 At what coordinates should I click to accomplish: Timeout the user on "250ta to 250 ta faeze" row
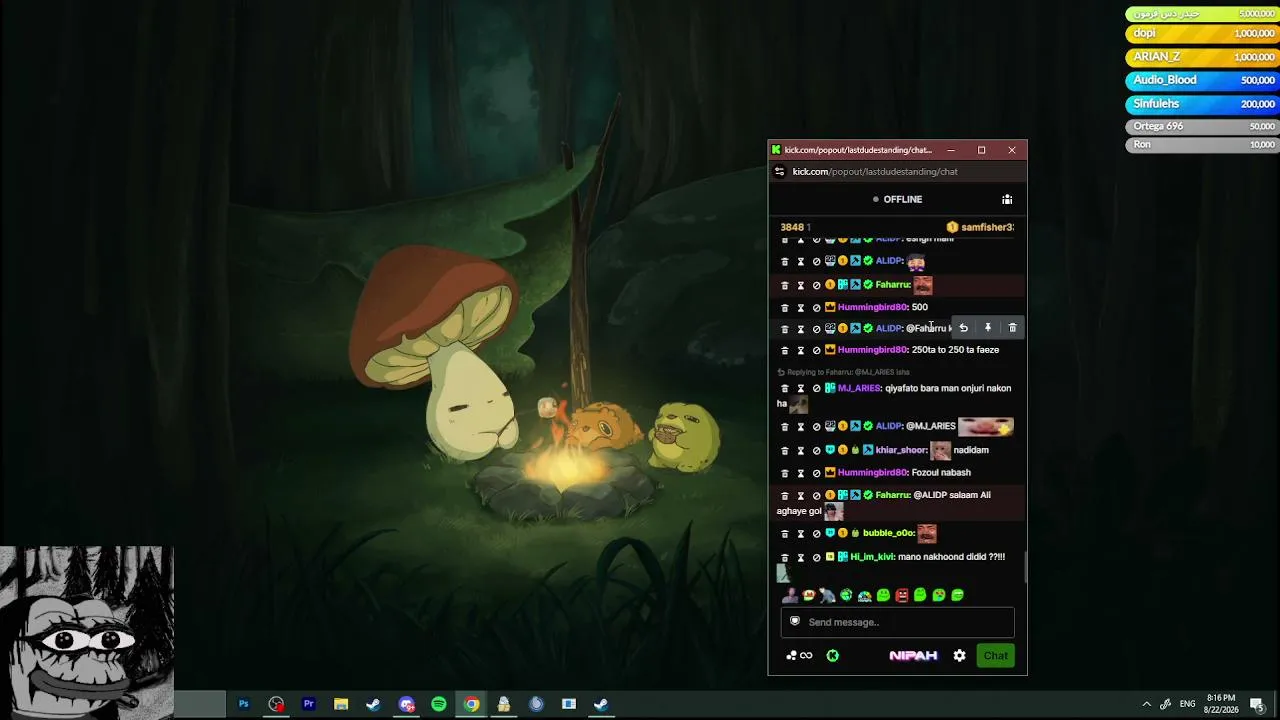(x=801, y=351)
